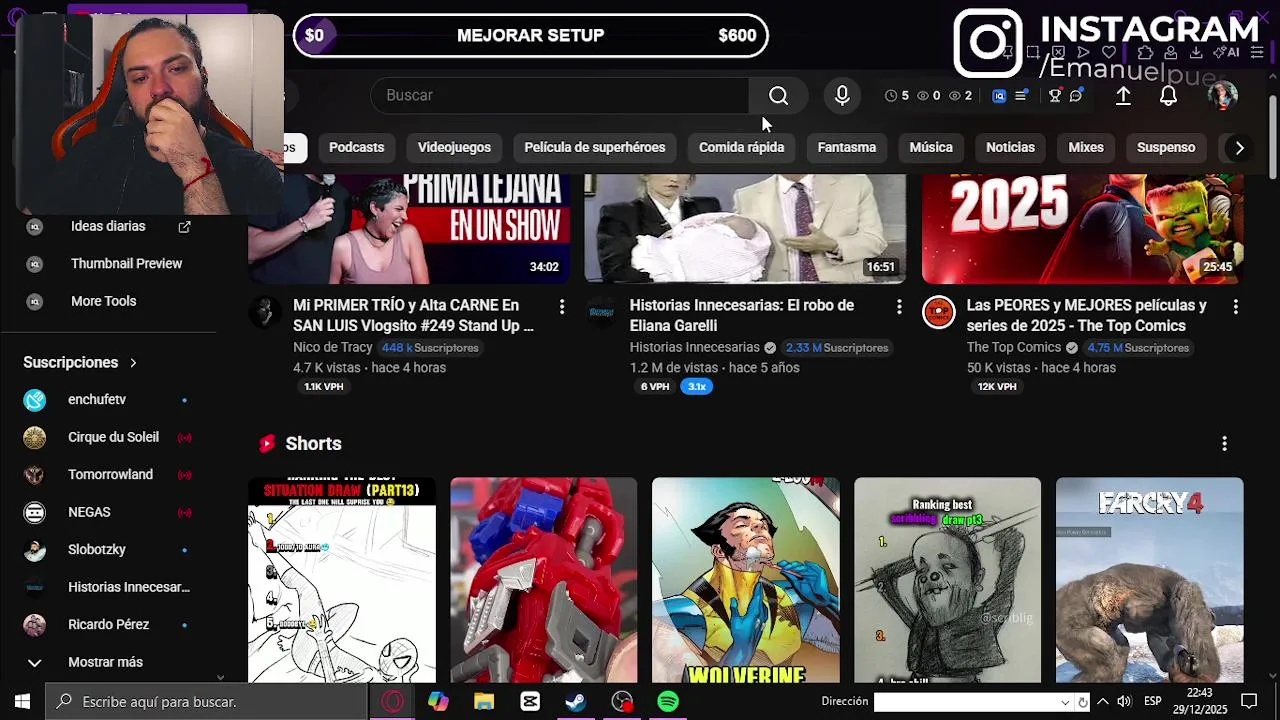Image resolution: width=1280 pixels, height=720 pixels.
Task: Open OBS Studio from the taskbar
Action: pos(622,701)
